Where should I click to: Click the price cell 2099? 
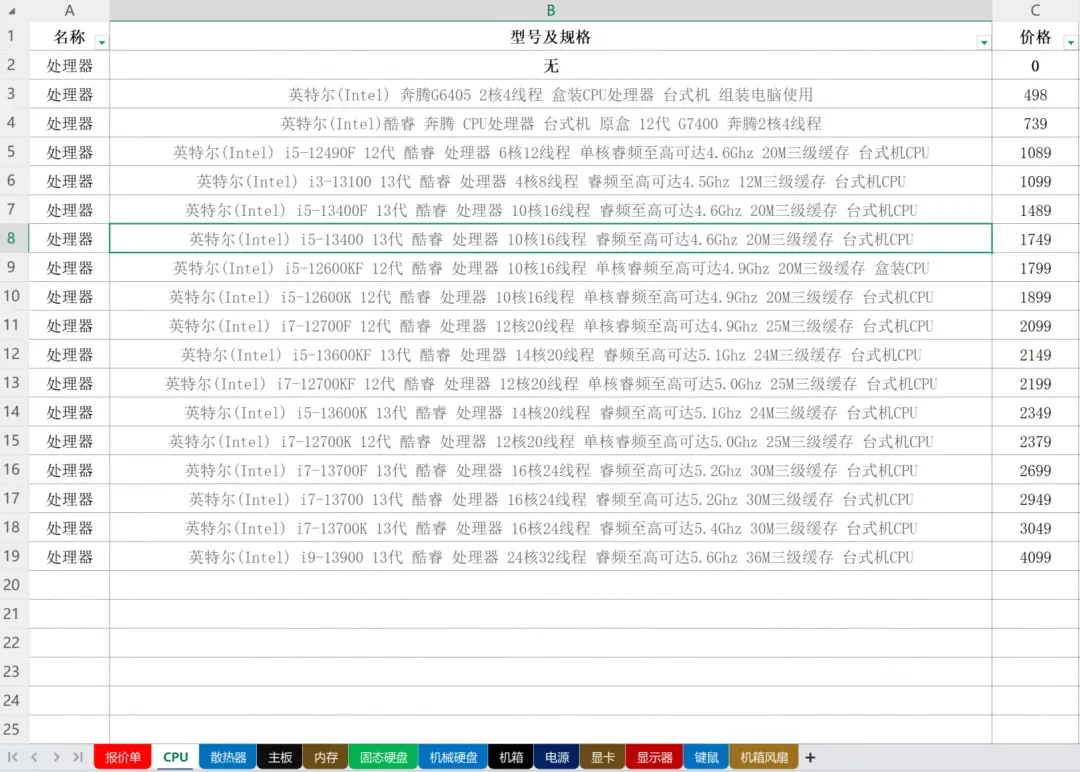(1035, 326)
